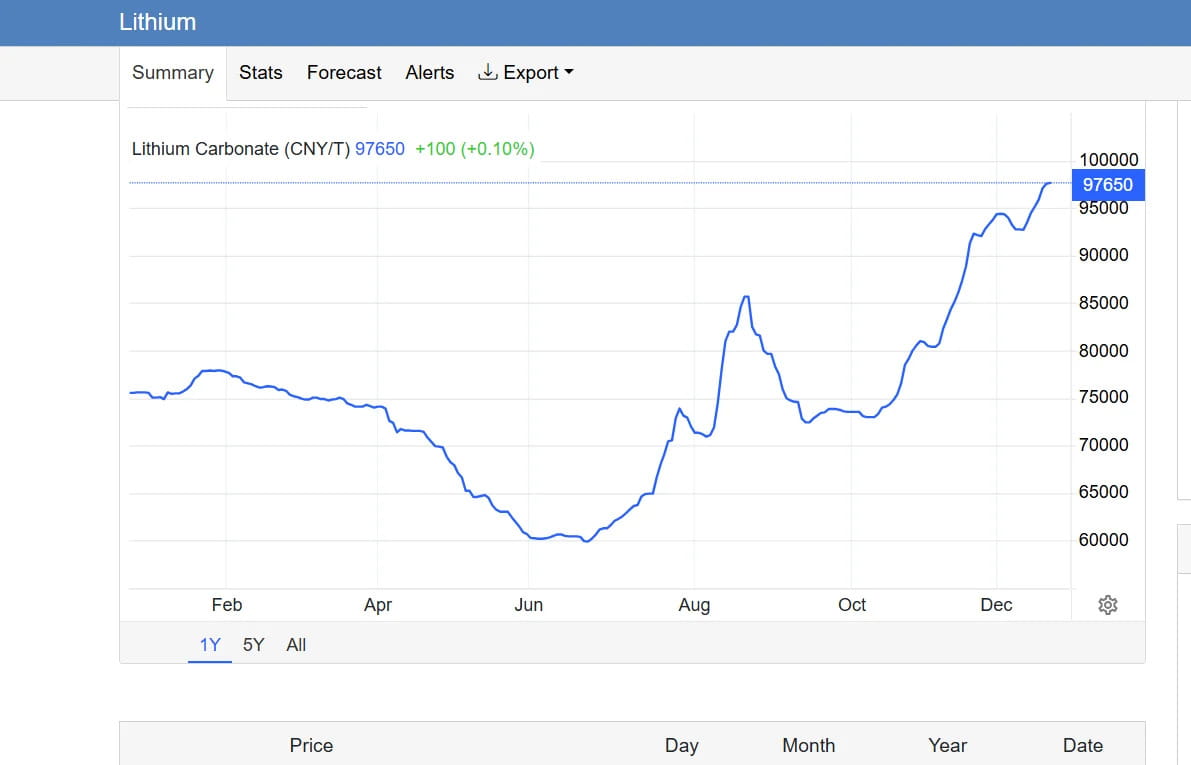The image size is (1191, 765).
Task: Click the Lithium page header title
Action: tap(157, 22)
